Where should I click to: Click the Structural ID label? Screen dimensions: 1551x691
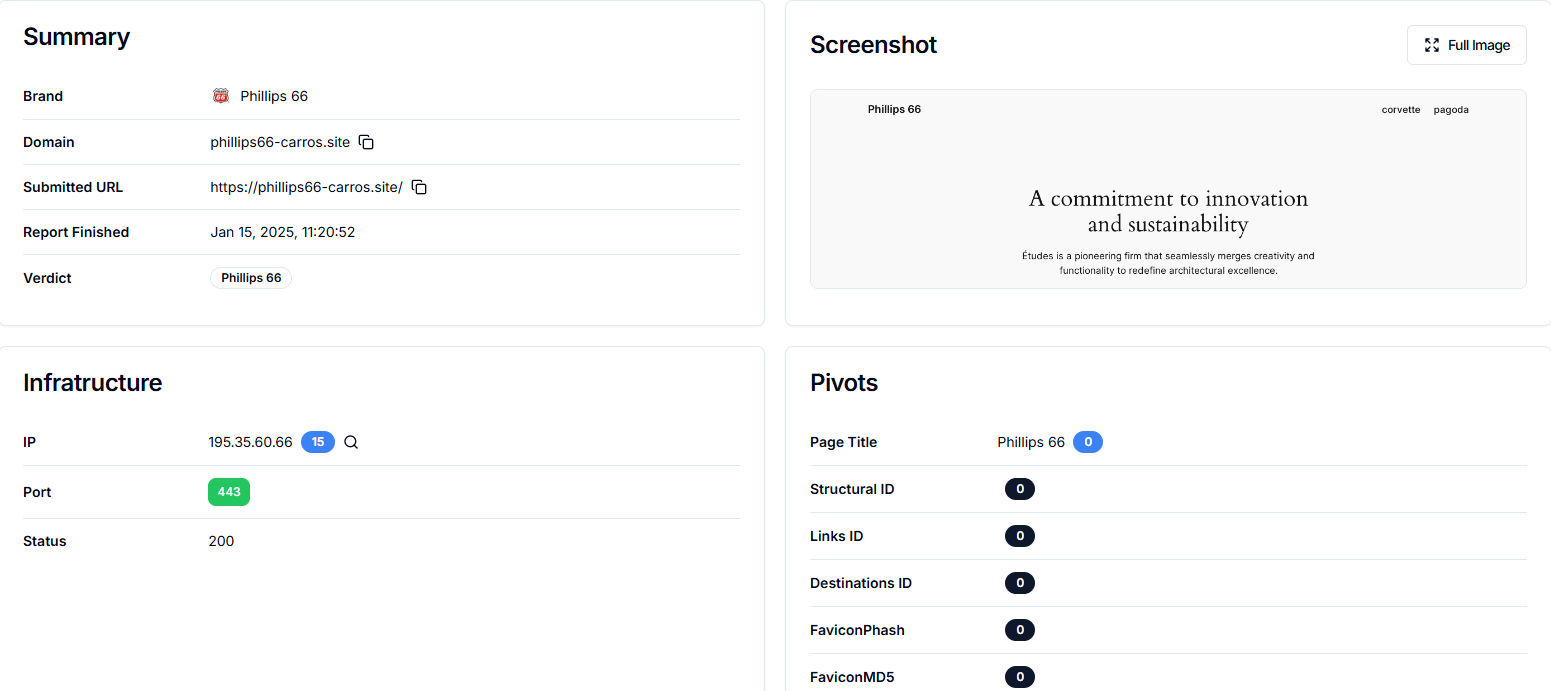[x=852, y=489]
